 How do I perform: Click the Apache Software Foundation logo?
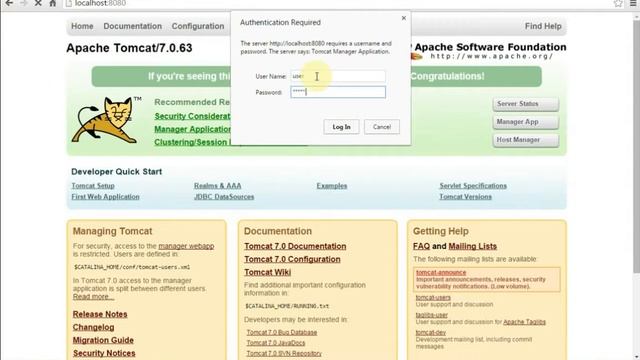[488, 51]
